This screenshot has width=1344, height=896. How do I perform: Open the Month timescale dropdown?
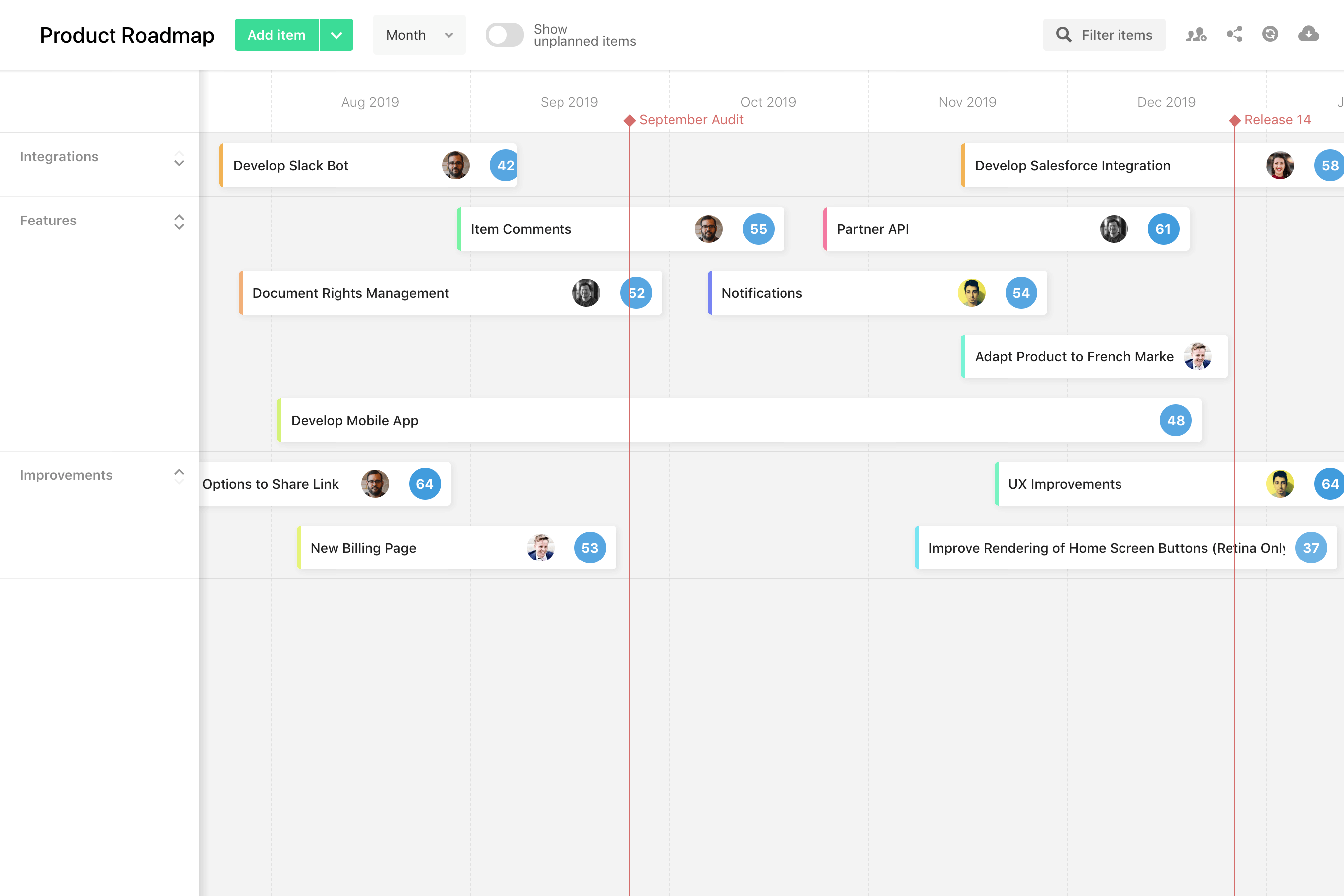tap(419, 35)
